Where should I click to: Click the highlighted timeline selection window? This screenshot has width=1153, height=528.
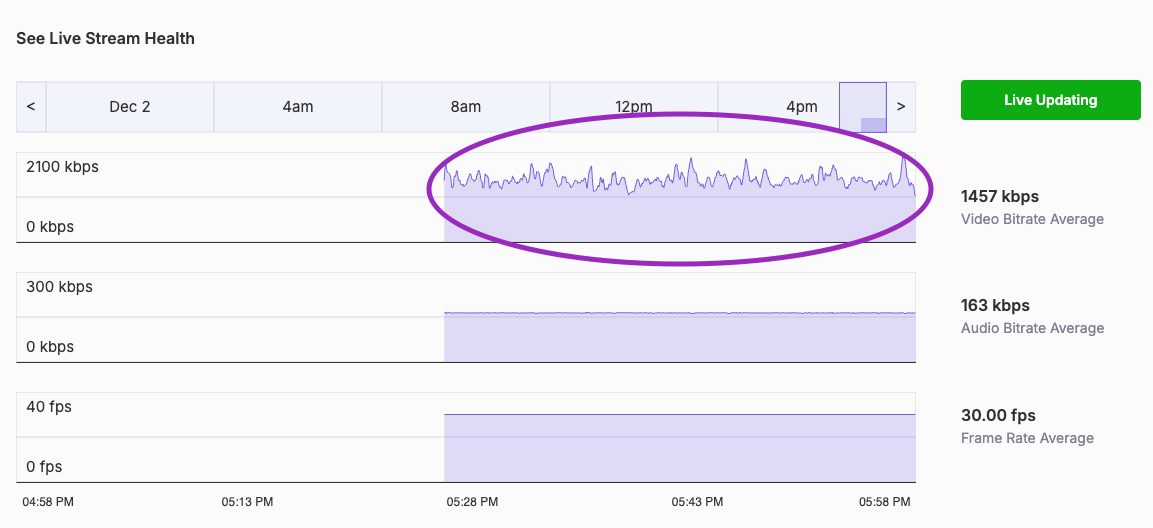863,107
